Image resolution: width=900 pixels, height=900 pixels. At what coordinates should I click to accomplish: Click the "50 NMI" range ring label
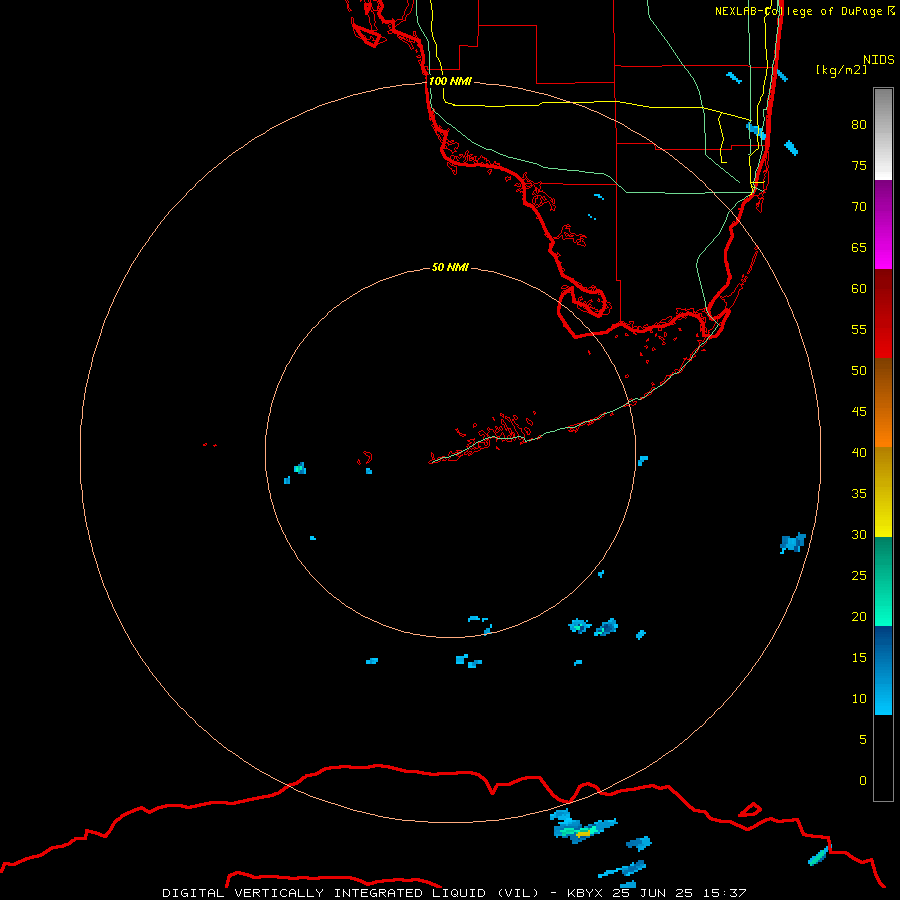450,267
